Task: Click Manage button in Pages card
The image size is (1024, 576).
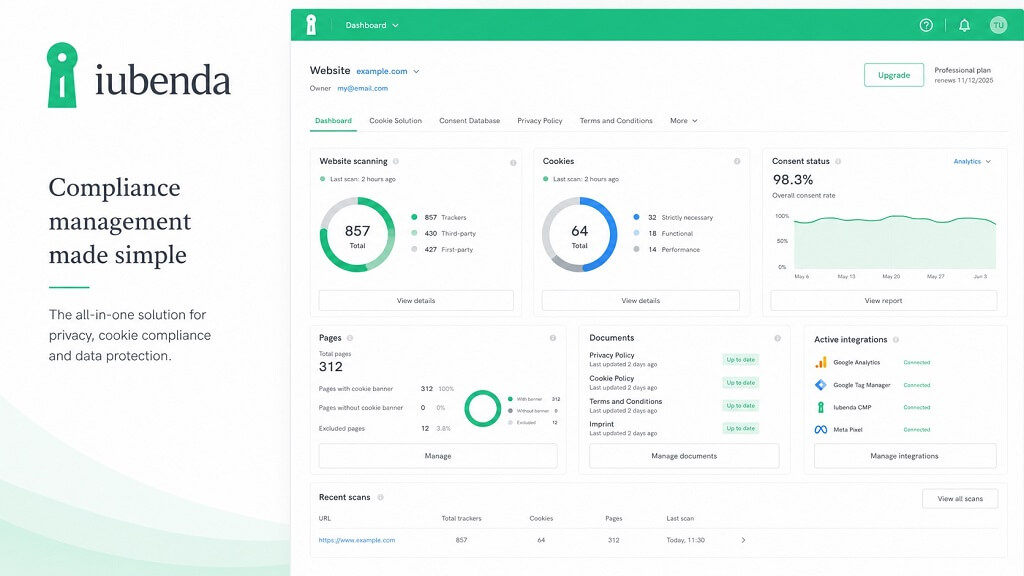Action: (438, 456)
